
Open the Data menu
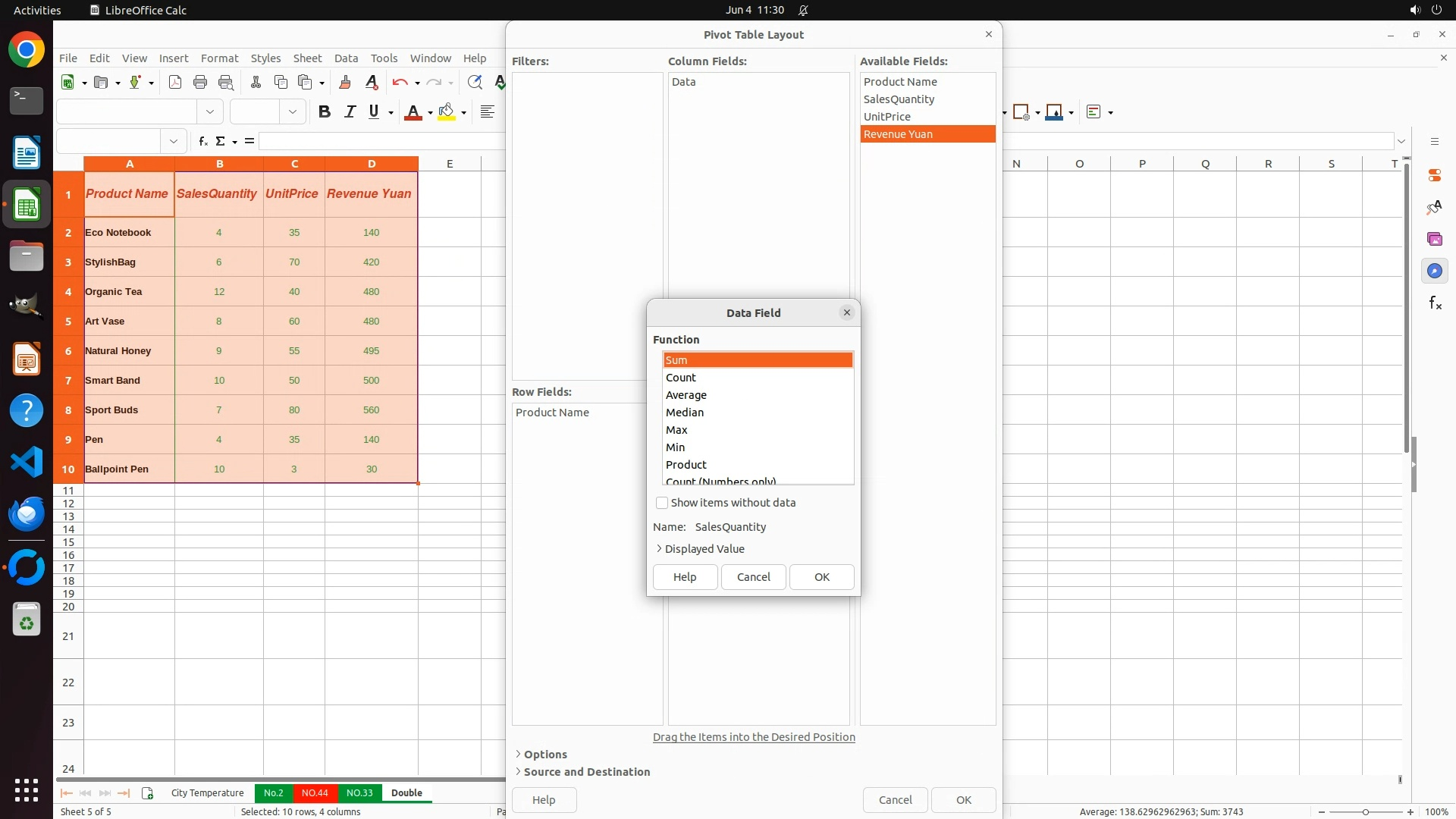(x=346, y=58)
